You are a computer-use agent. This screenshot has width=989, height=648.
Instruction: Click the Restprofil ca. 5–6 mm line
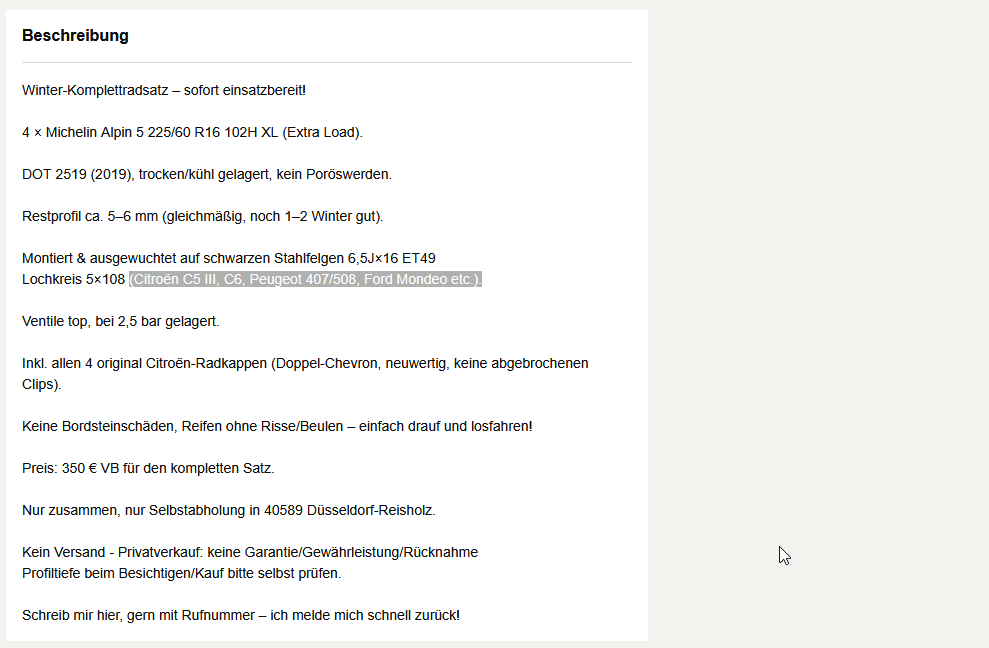coord(202,216)
